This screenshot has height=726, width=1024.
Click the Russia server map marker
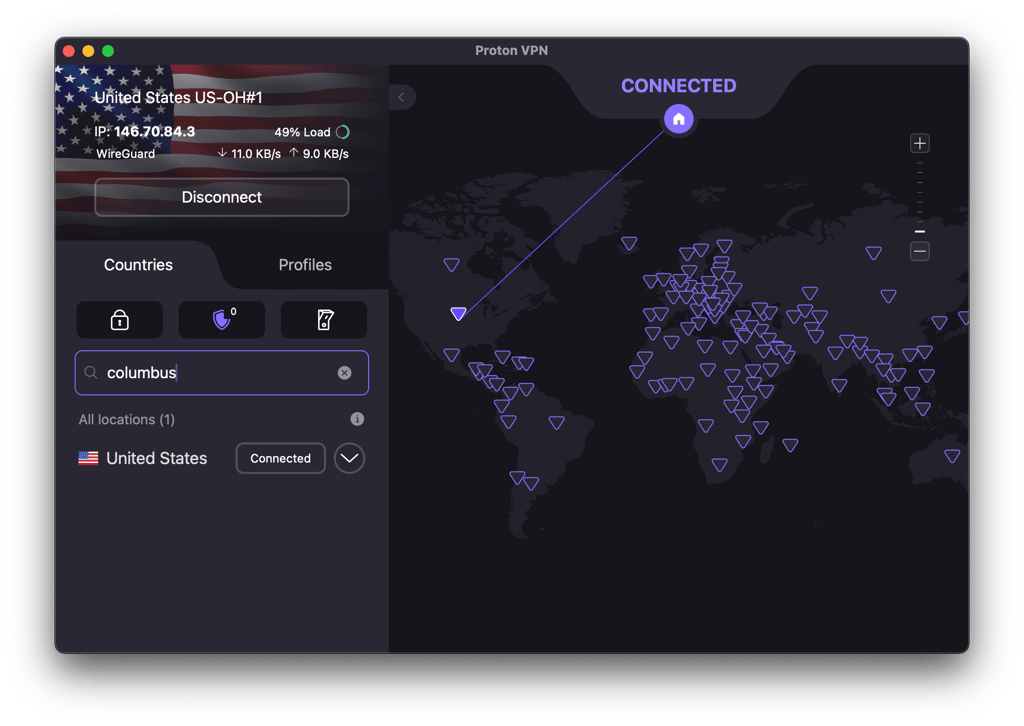pos(874,252)
